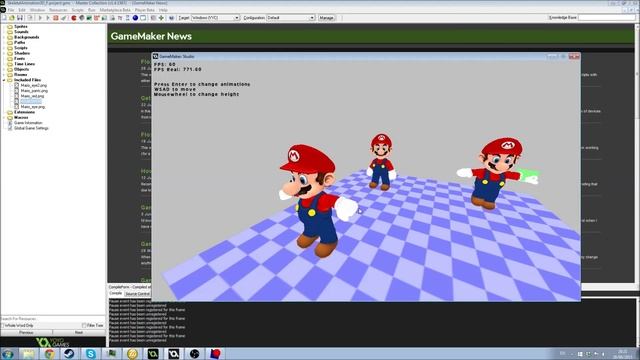
Task: Open Global Game Settings in tree
Action: [x=31, y=128]
